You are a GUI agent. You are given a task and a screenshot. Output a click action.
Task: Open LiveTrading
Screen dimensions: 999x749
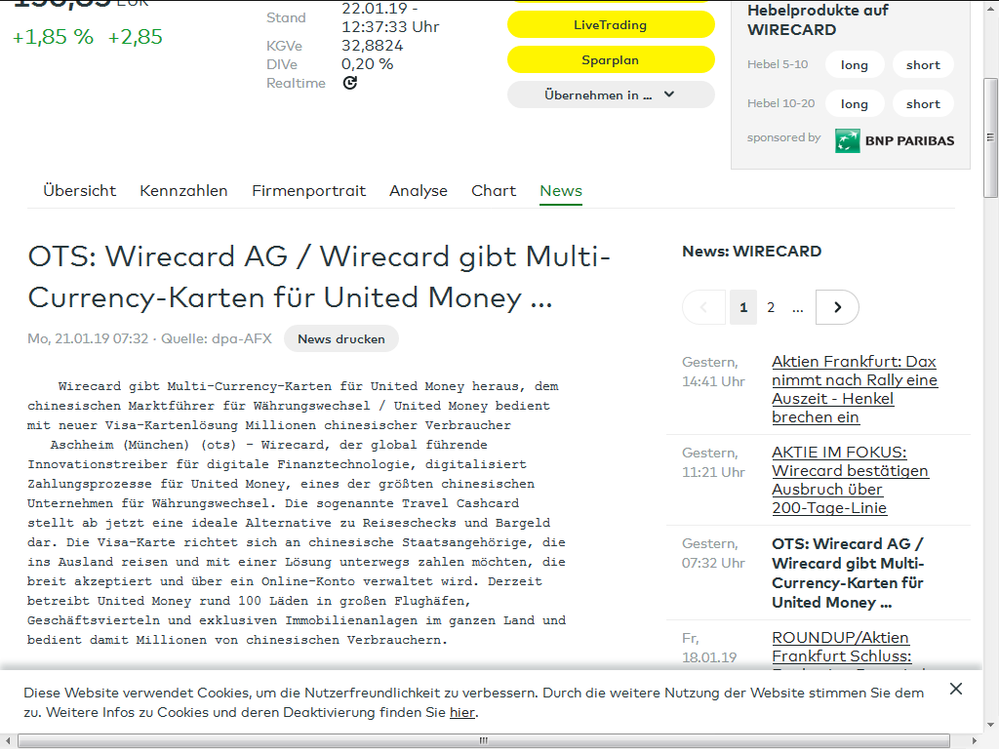[x=611, y=24]
